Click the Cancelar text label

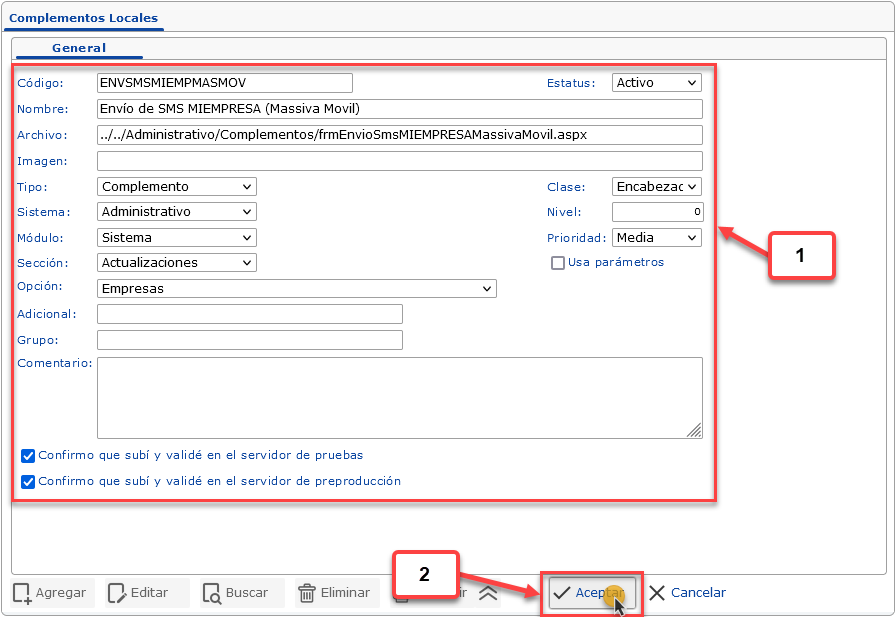point(698,593)
